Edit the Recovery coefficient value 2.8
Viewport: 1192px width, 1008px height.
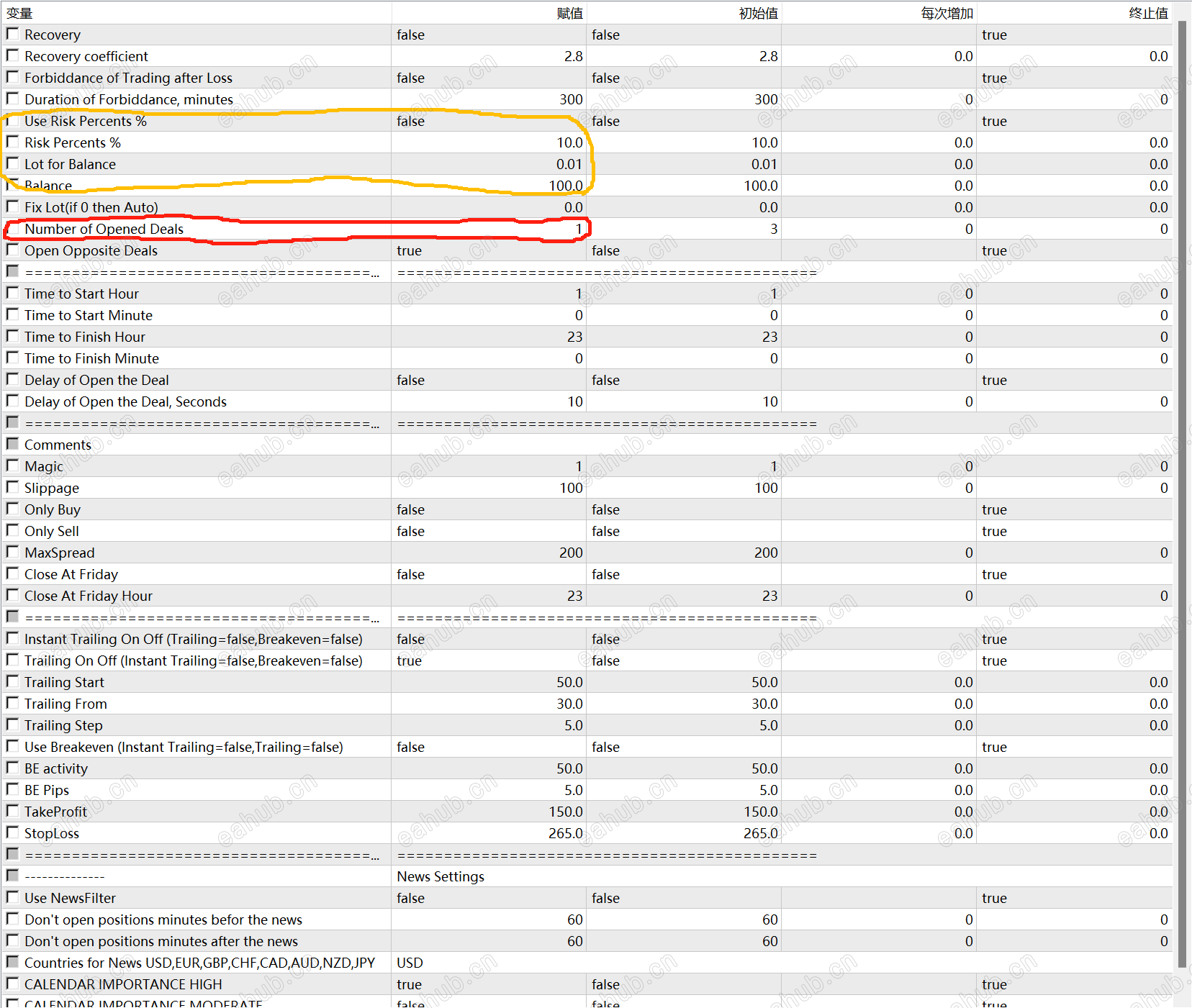click(x=489, y=56)
